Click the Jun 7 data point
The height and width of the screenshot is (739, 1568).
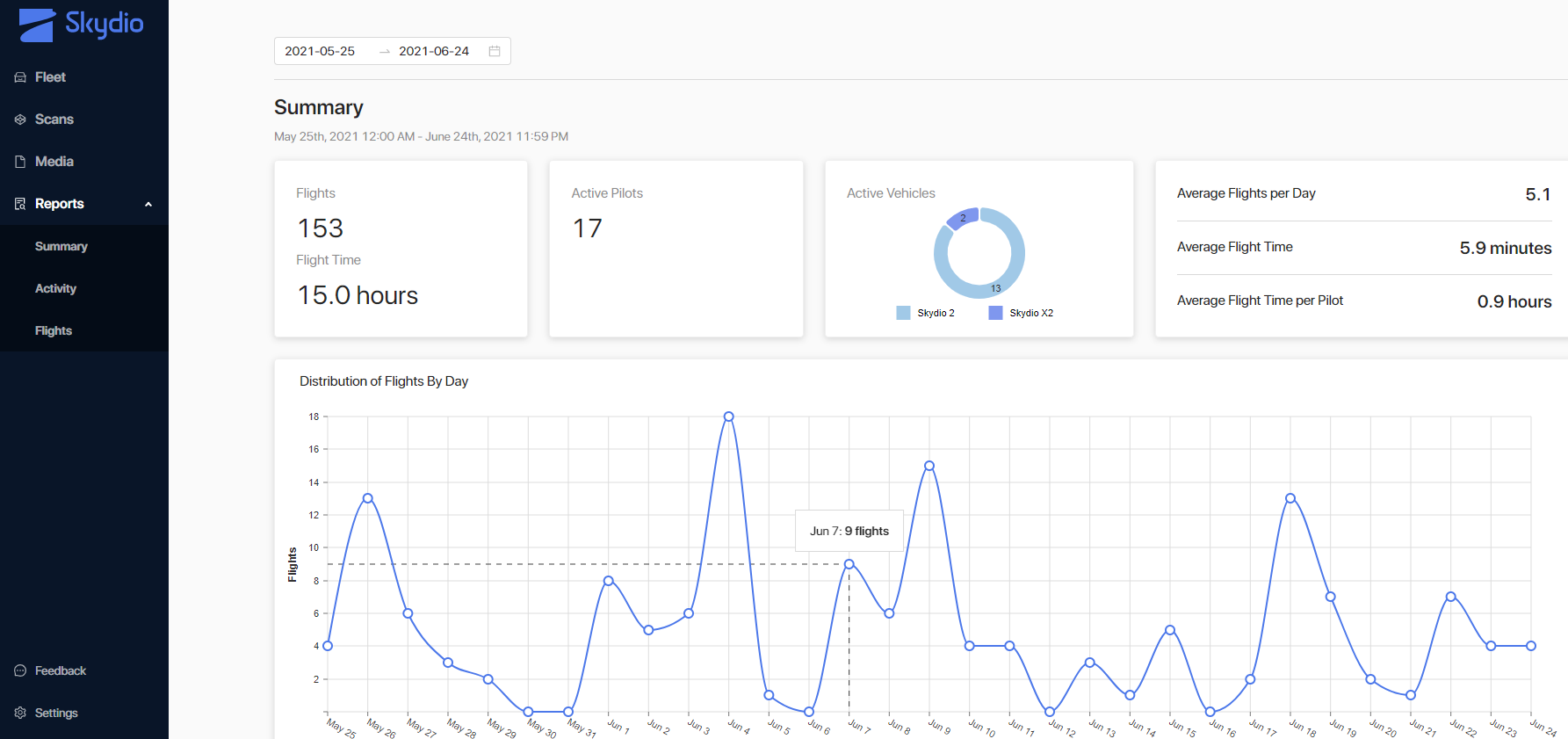point(849,564)
